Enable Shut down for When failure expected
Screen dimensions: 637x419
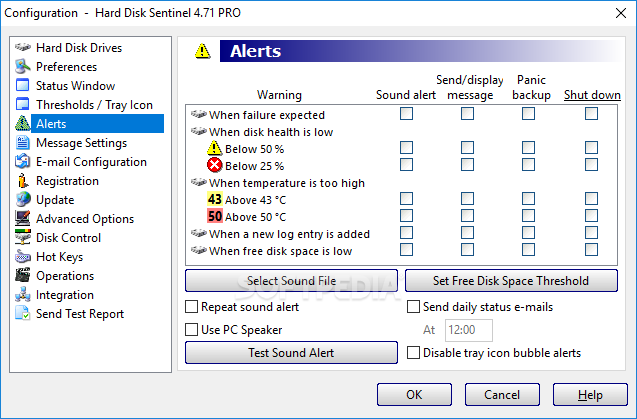(592, 114)
